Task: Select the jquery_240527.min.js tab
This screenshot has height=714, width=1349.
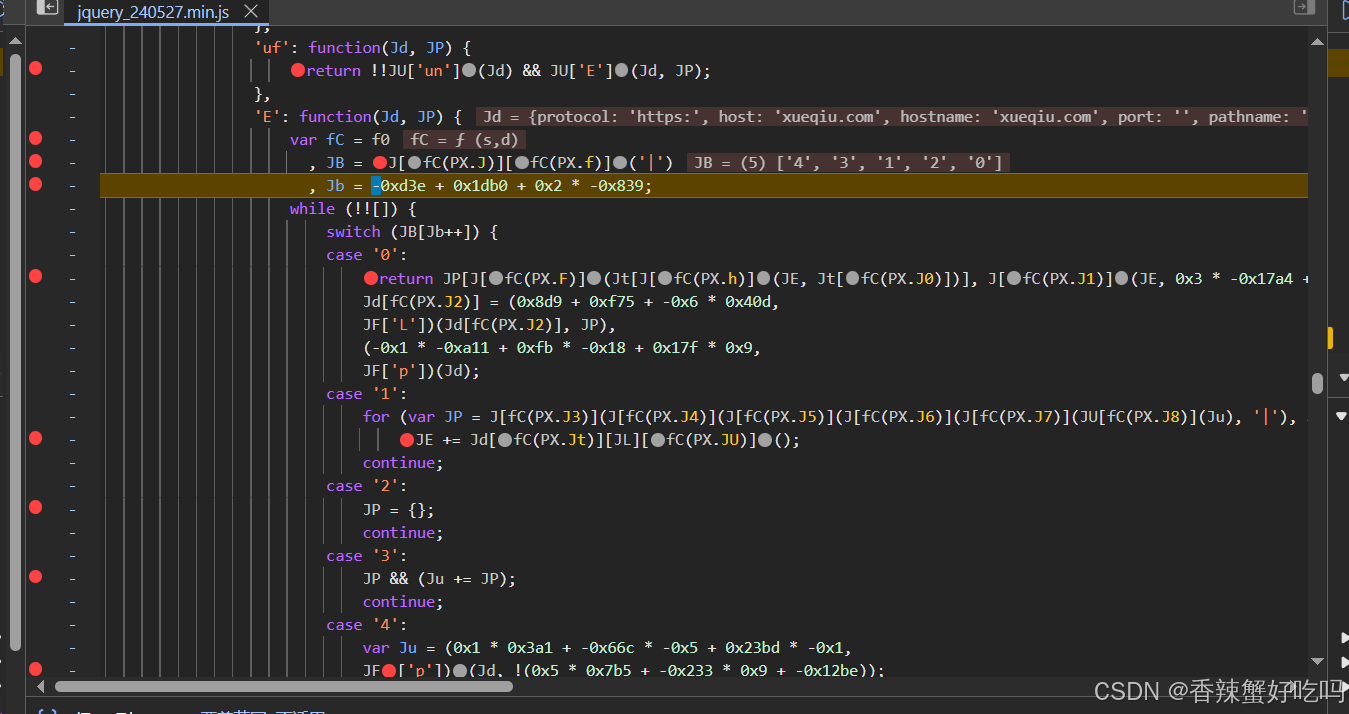Action: click(x=150, y=14)
